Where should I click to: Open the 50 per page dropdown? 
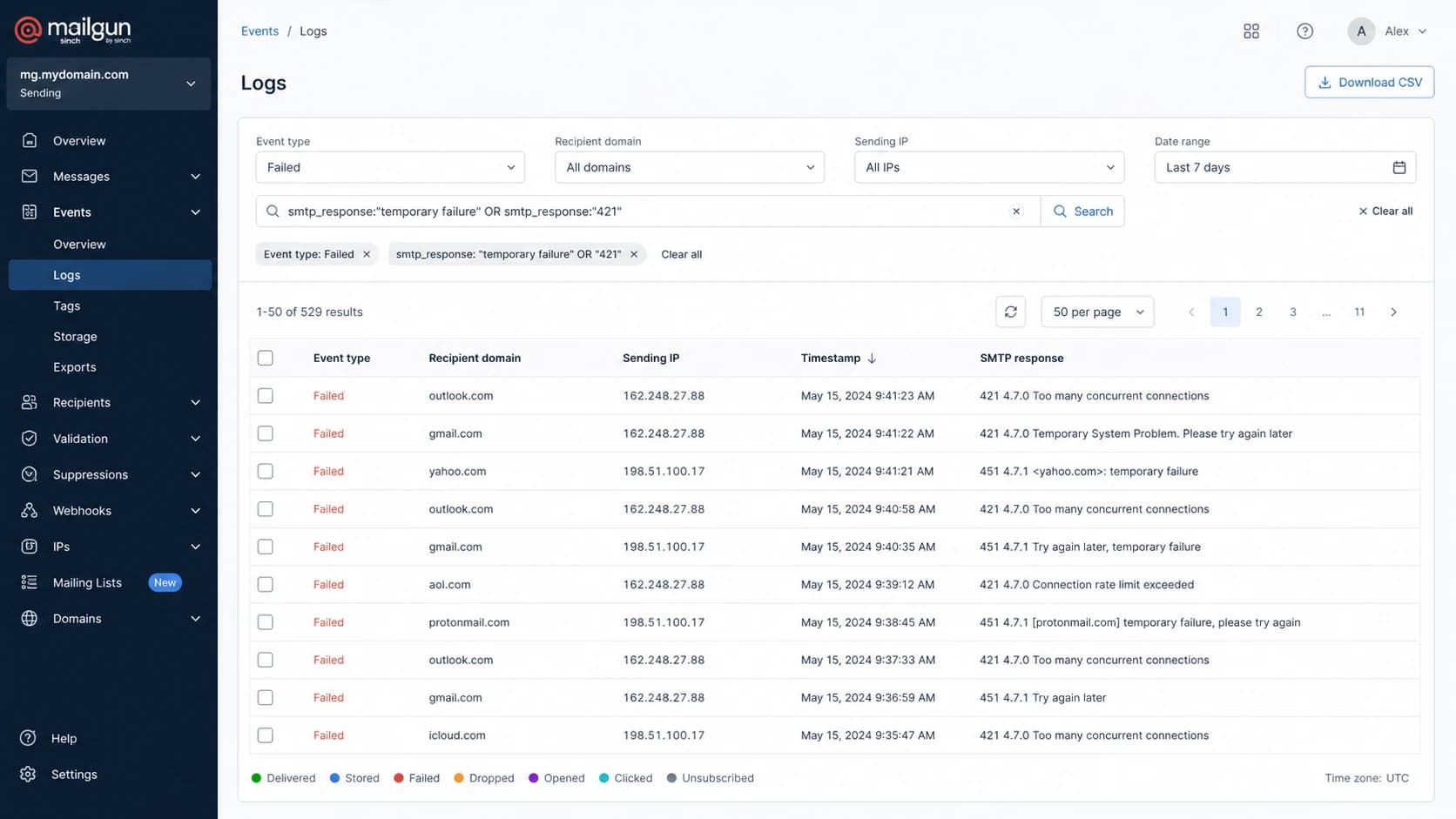[1097, 312]
